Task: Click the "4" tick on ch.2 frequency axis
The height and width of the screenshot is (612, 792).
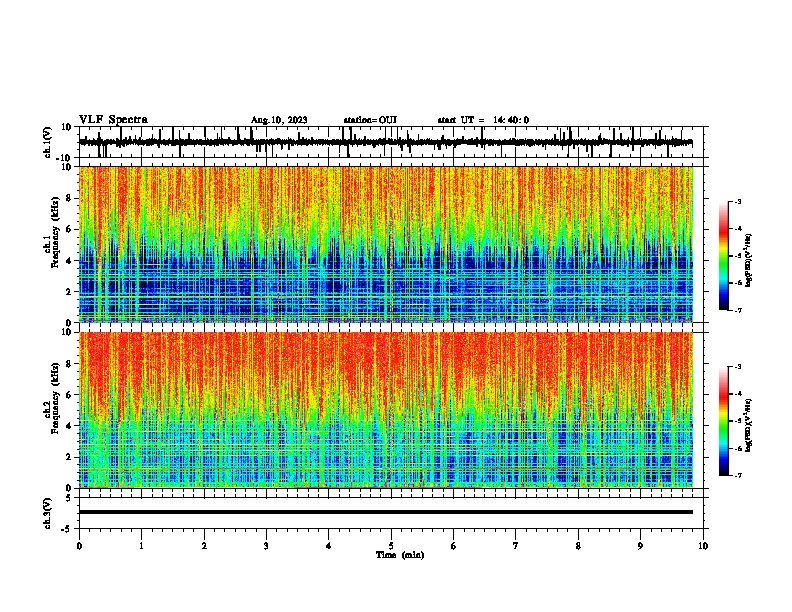Action: pyautogui.click(x=70, y=426)
